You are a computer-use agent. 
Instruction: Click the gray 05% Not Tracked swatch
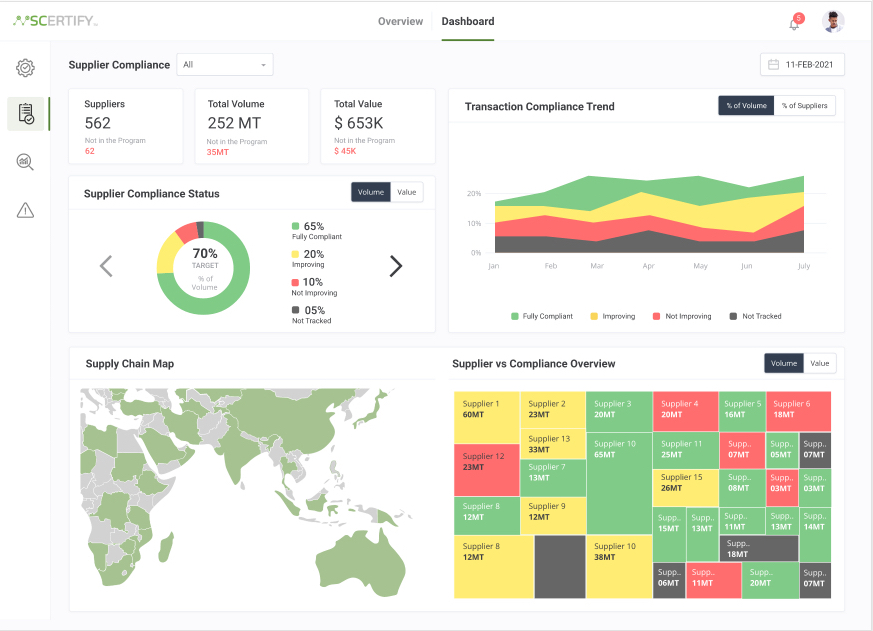point(296,310)
